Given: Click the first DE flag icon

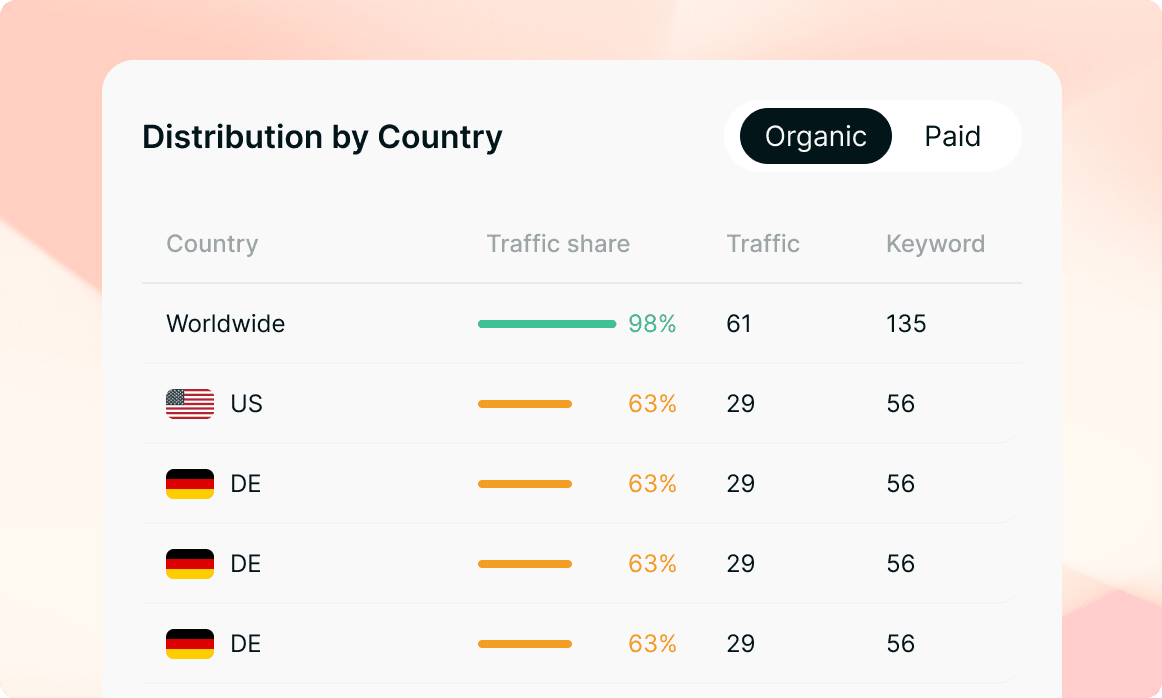Looking at the screenshot, I should [189, 483].
